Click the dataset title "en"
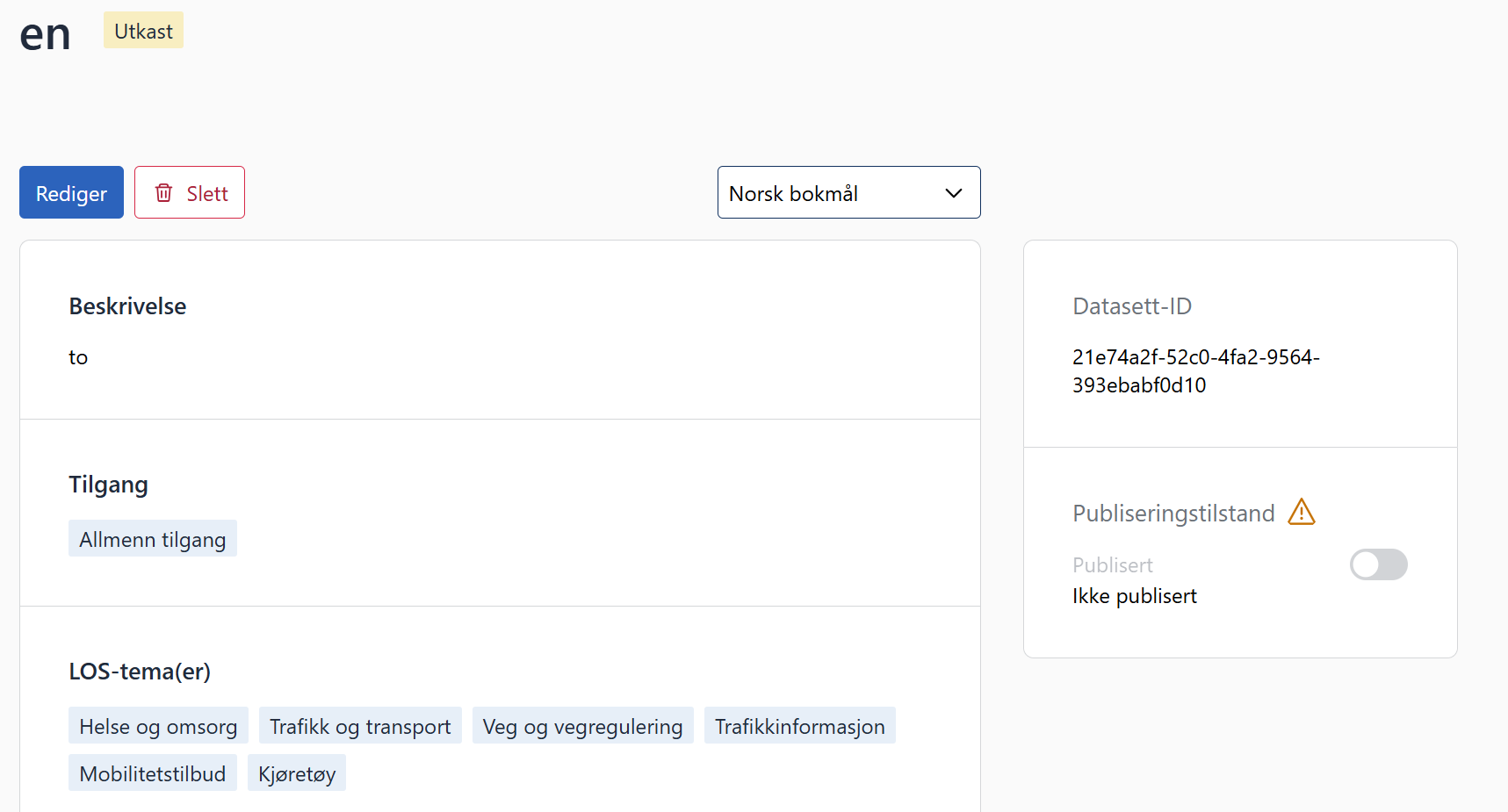The width and height of the screenshot is (1508, 812). point(45,35)
